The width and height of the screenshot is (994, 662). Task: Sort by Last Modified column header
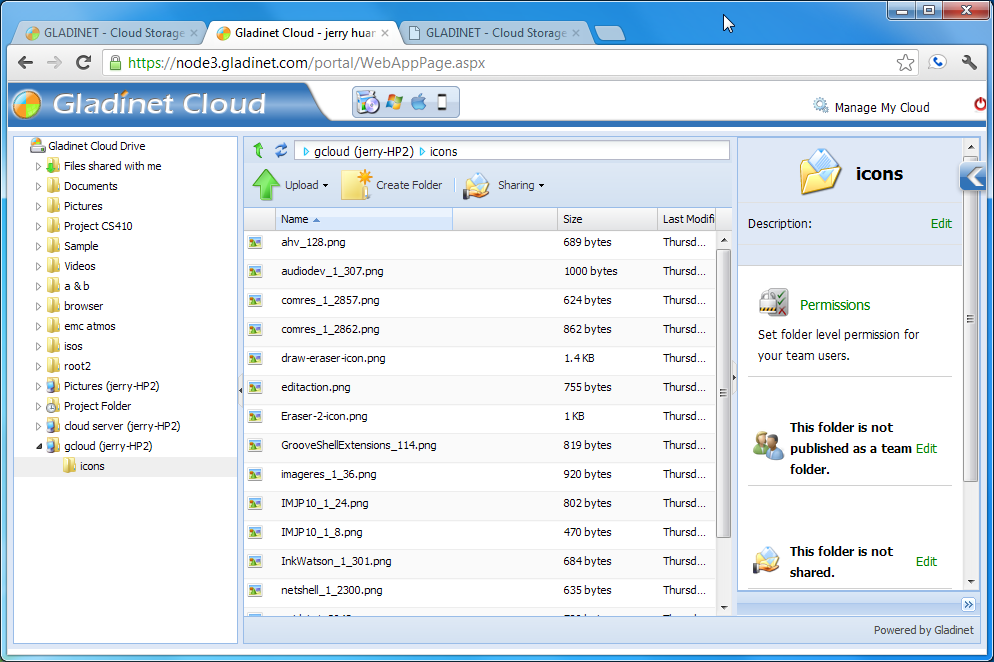(x=687, y=219)
